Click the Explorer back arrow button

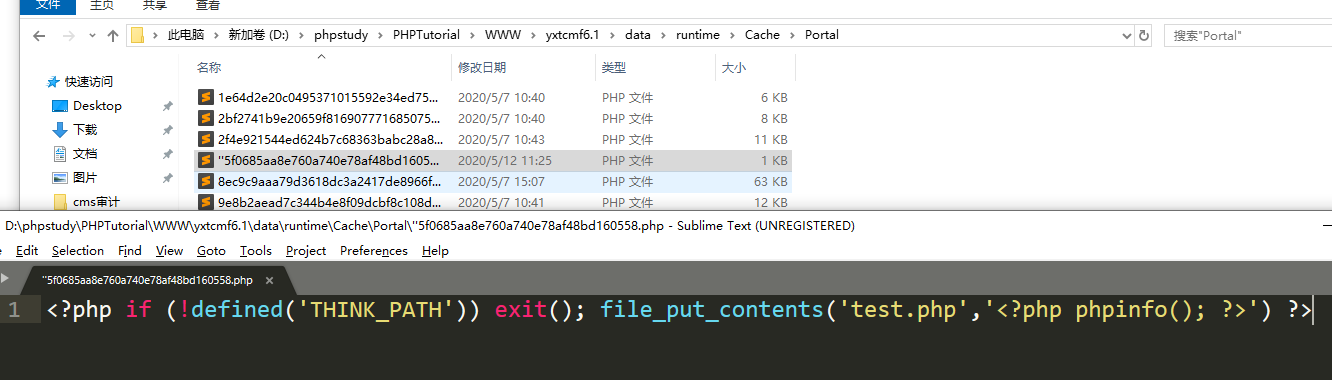point(38,35)
